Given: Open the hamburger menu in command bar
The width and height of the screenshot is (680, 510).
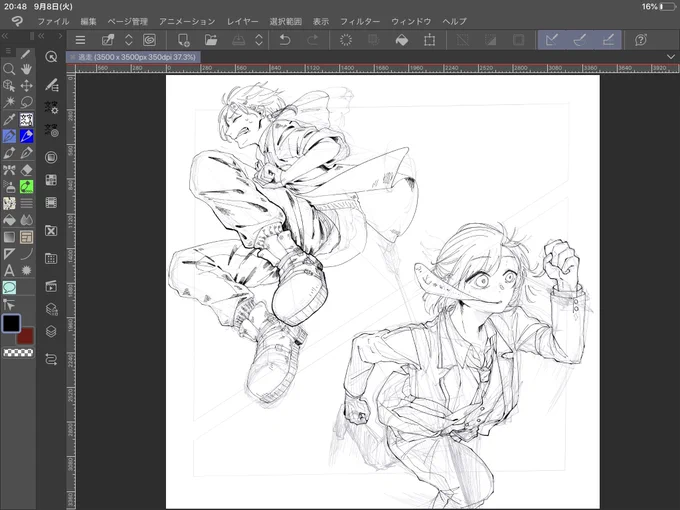Looking at the screenshot, I should tap(80, 40).
